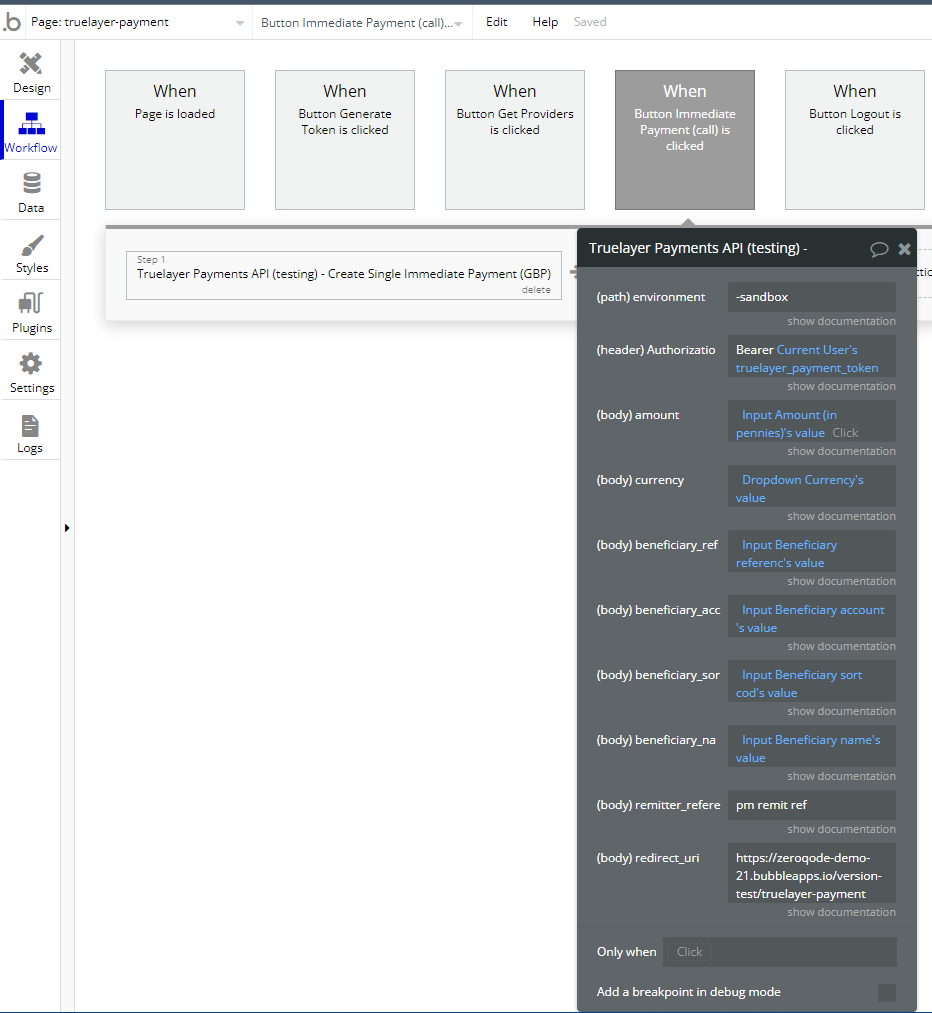The width and height of the screenshot is (932, 1013).
Task: Click the (body) redirect_uri label
Action: (x=648, y=858)
